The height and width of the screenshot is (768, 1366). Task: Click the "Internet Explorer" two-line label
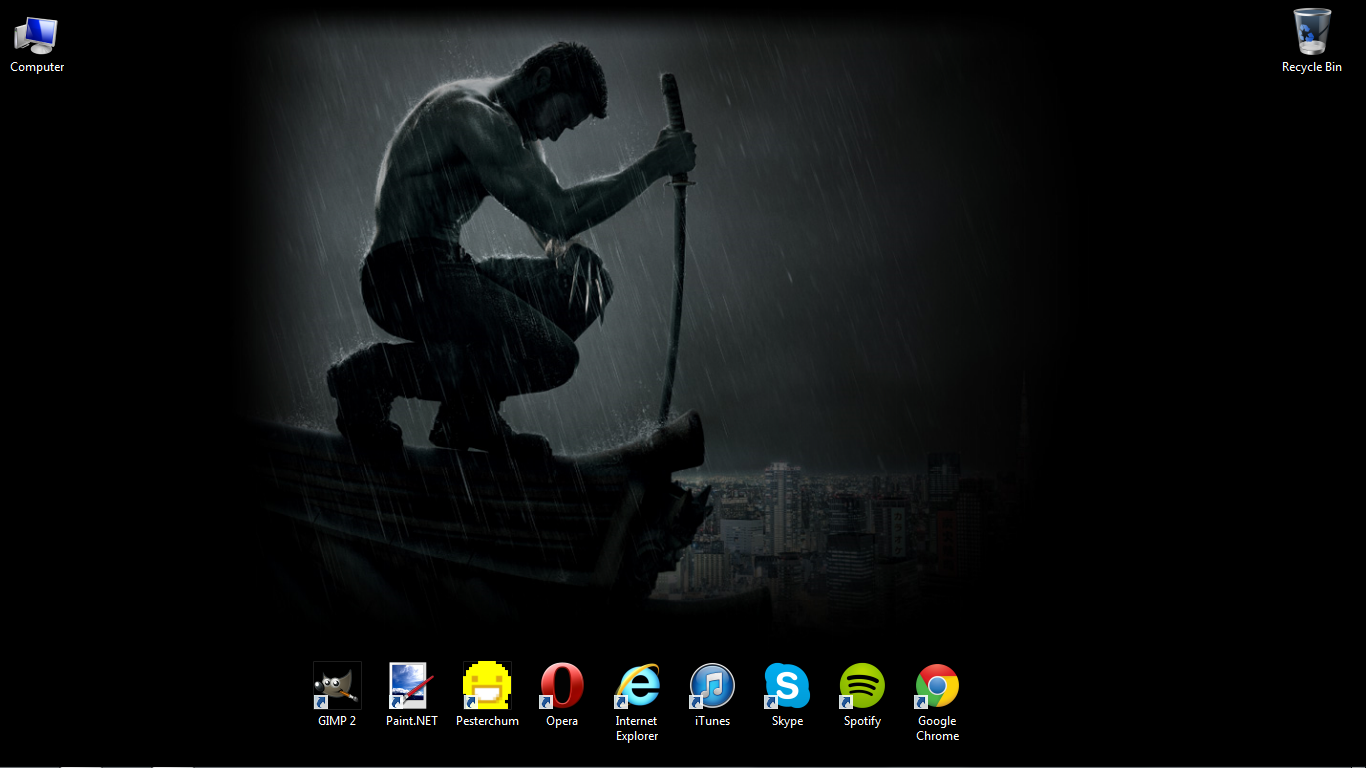point(636,727)
